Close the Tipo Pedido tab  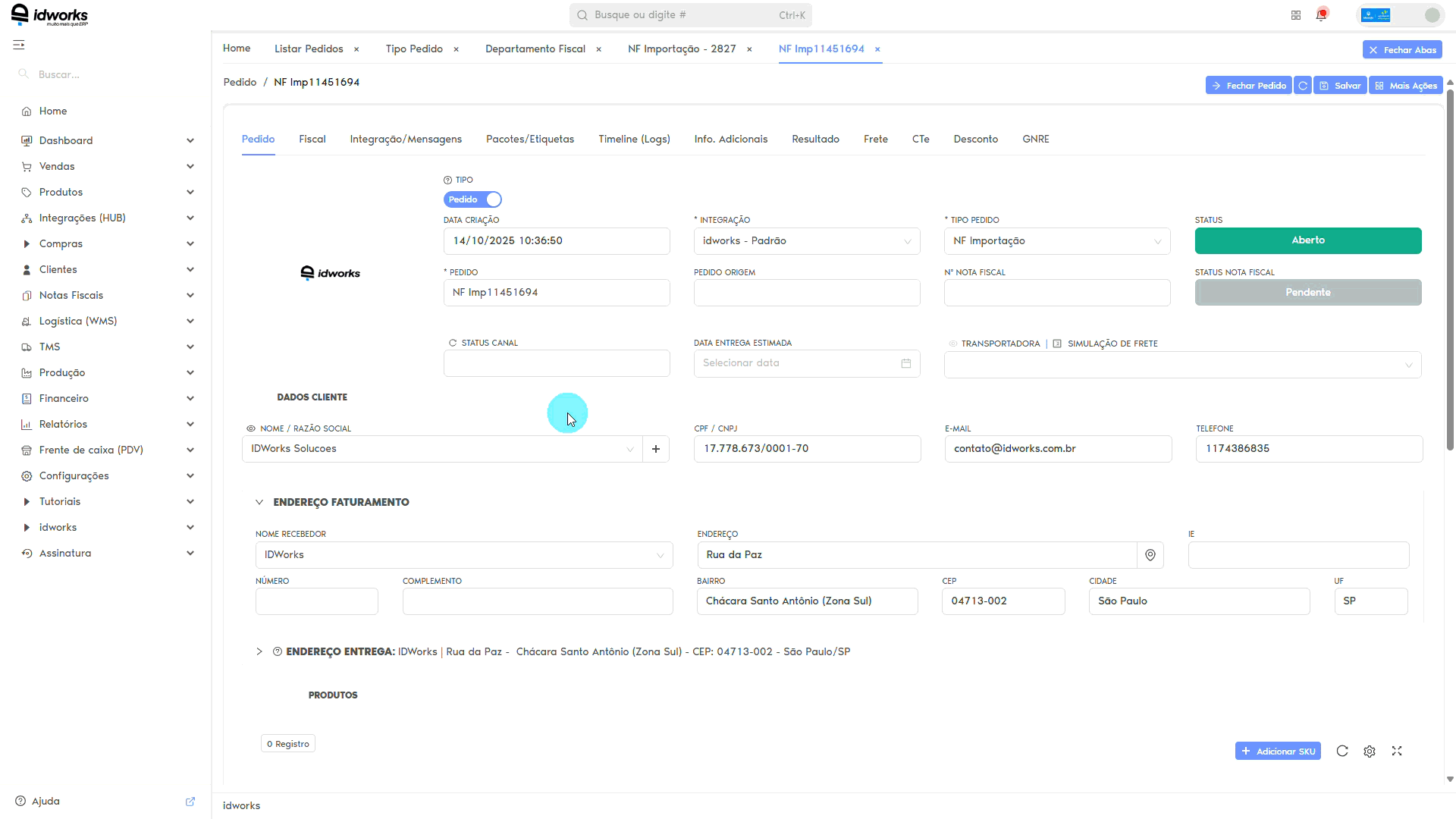click(456, 49)
